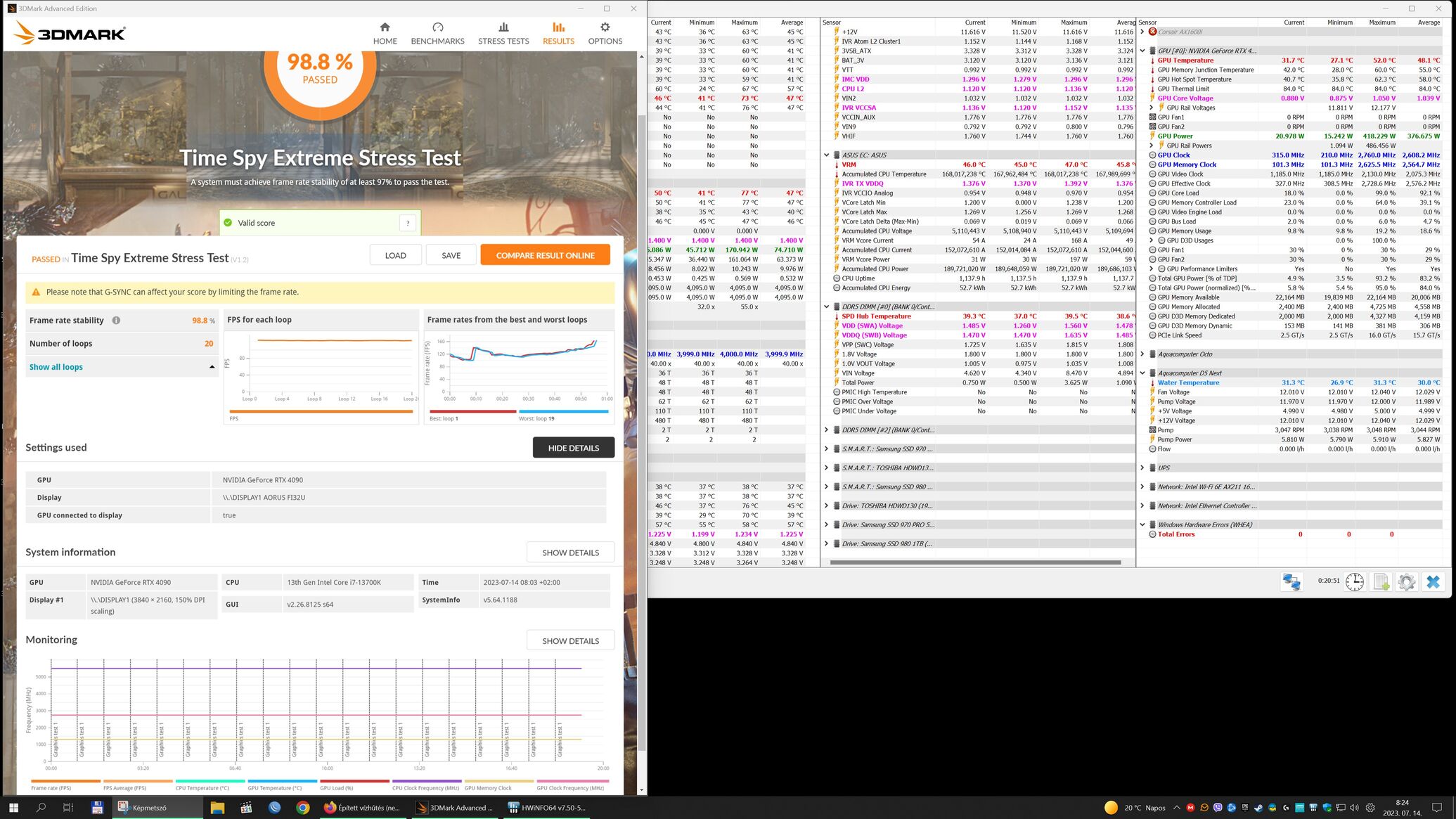The image size is (1456, 819).
Task: Expand GPU Rail Voltages sub-items
Action: click(1152, 108)
